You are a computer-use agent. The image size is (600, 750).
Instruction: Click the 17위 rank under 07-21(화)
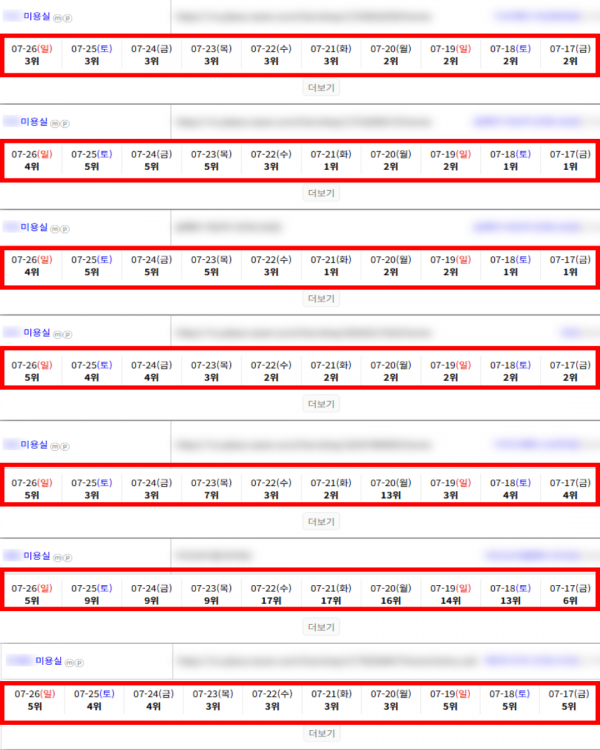click(x=331, y=601)
